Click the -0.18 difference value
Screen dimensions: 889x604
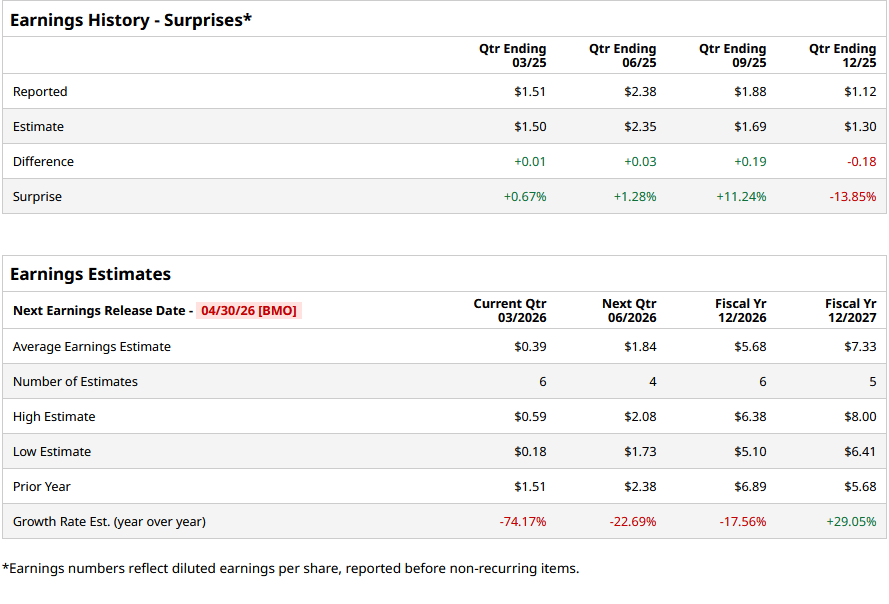click(861, 162)
